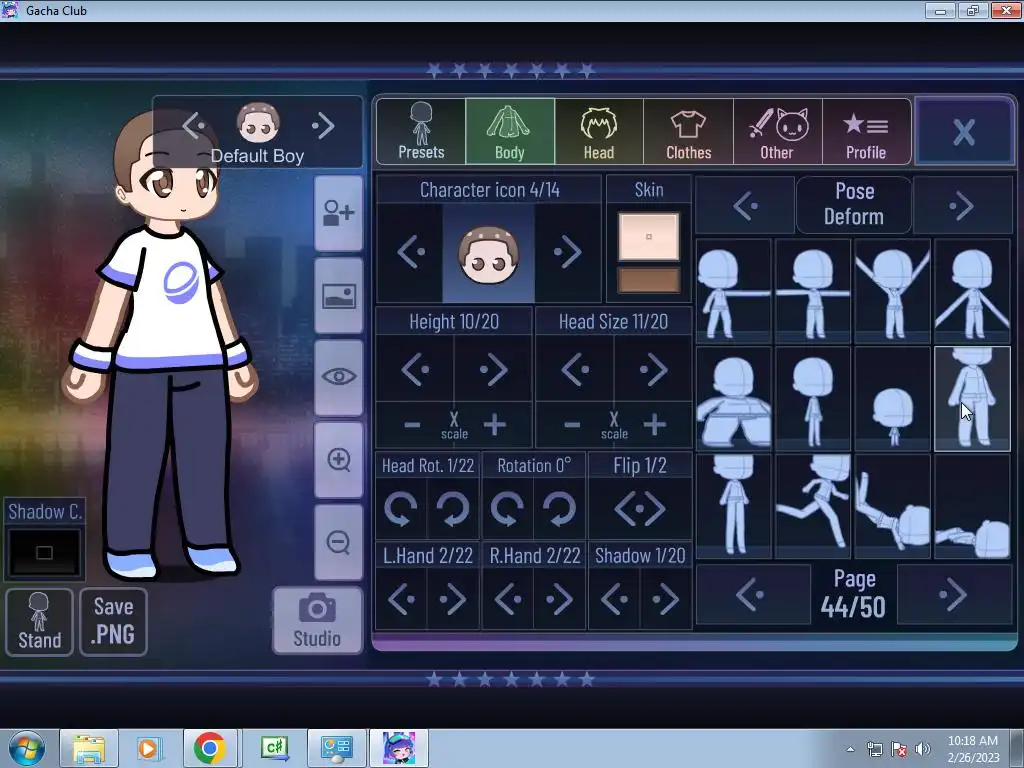
Task: Rotate head left under Head Rot.
Action: point(401,509)
